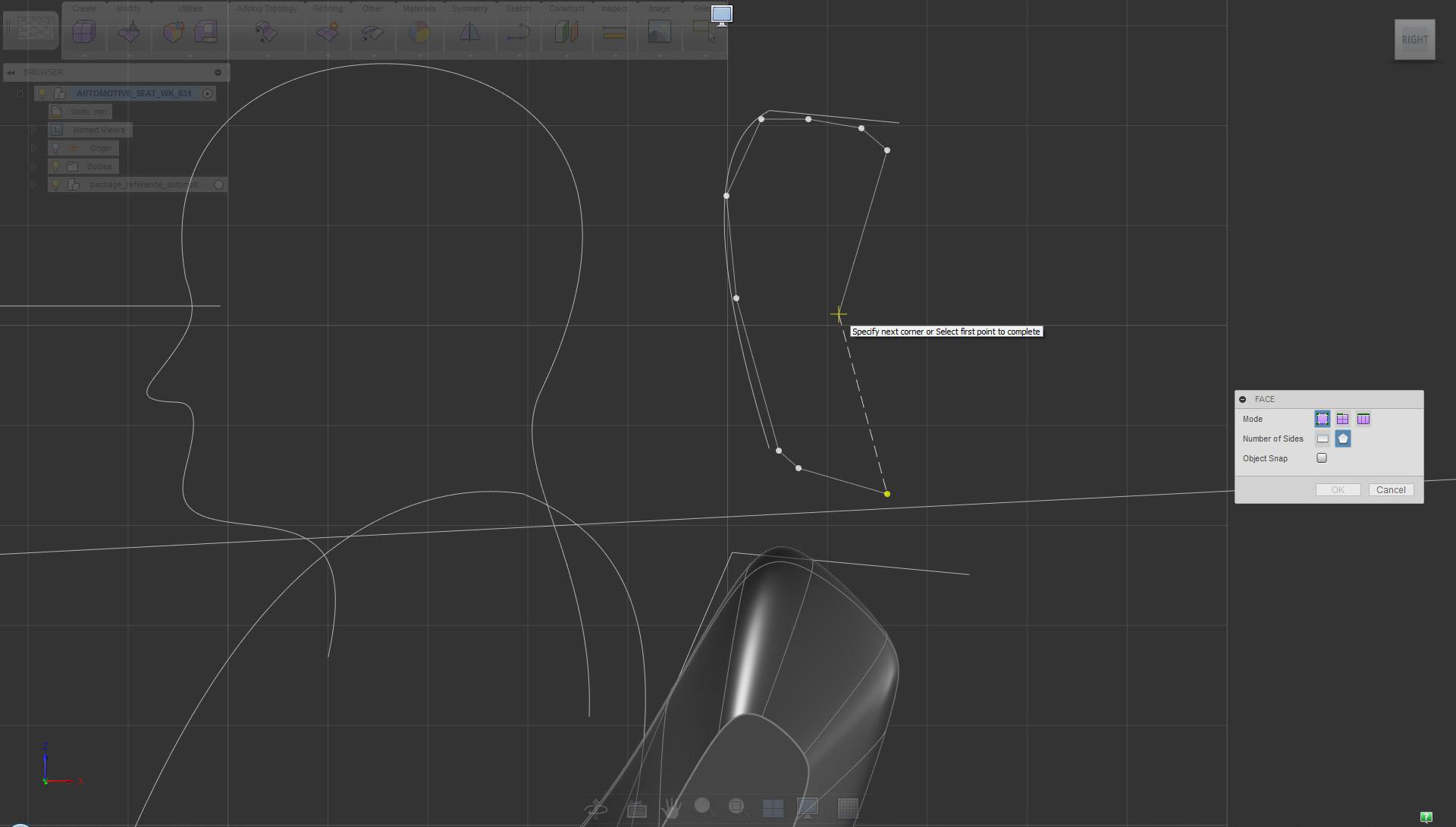Enable the Object Snap checkbox
Image resolution: width=1456 pixels, height=827 pixels.
tap(1322, 458)
